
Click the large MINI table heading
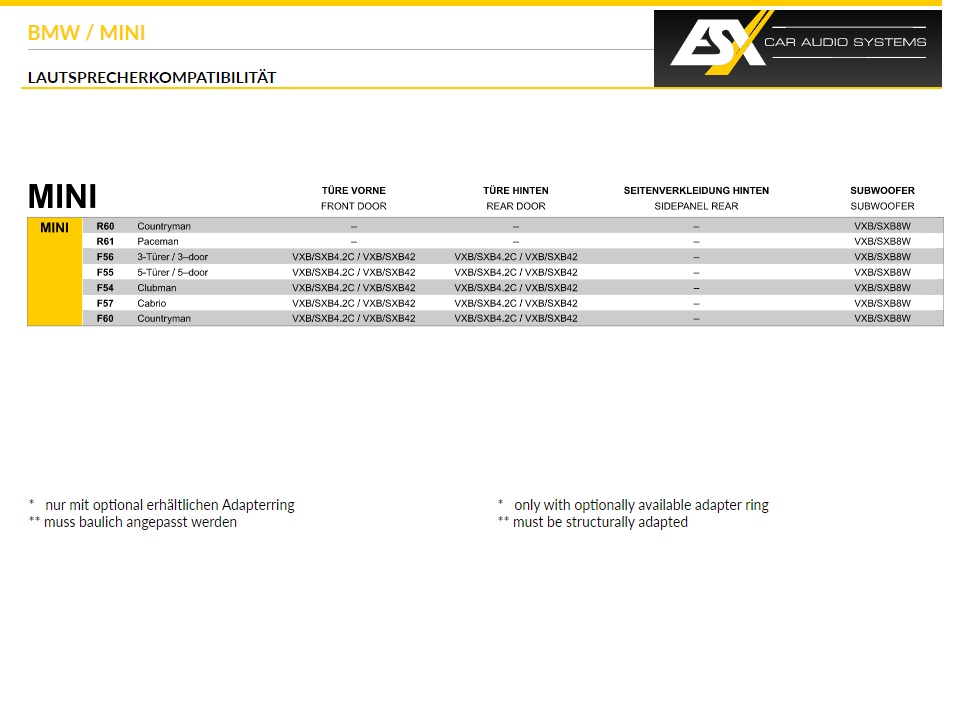click(x=62, y=196)
